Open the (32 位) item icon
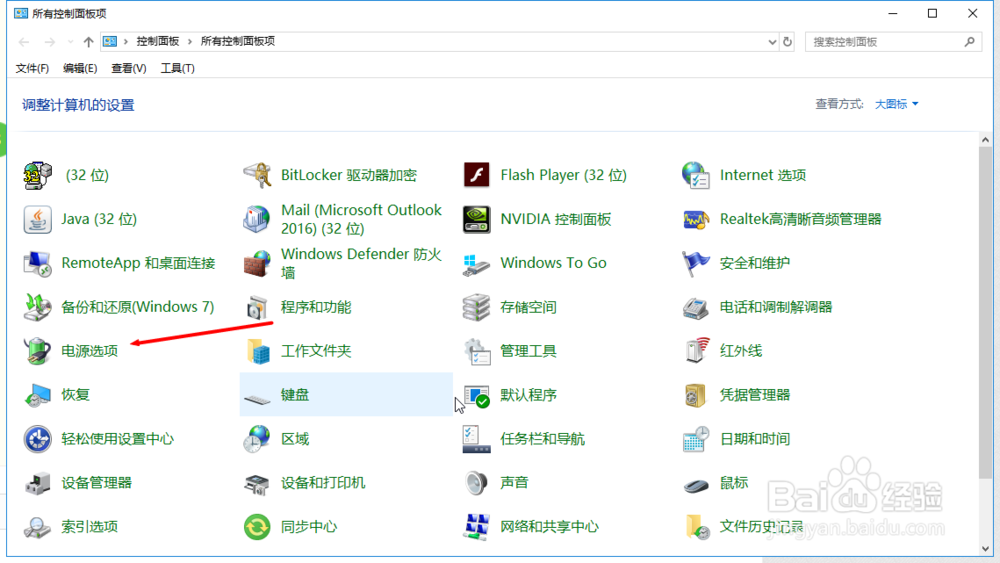This screenshot has height=563, width=1000. (37, 175)
